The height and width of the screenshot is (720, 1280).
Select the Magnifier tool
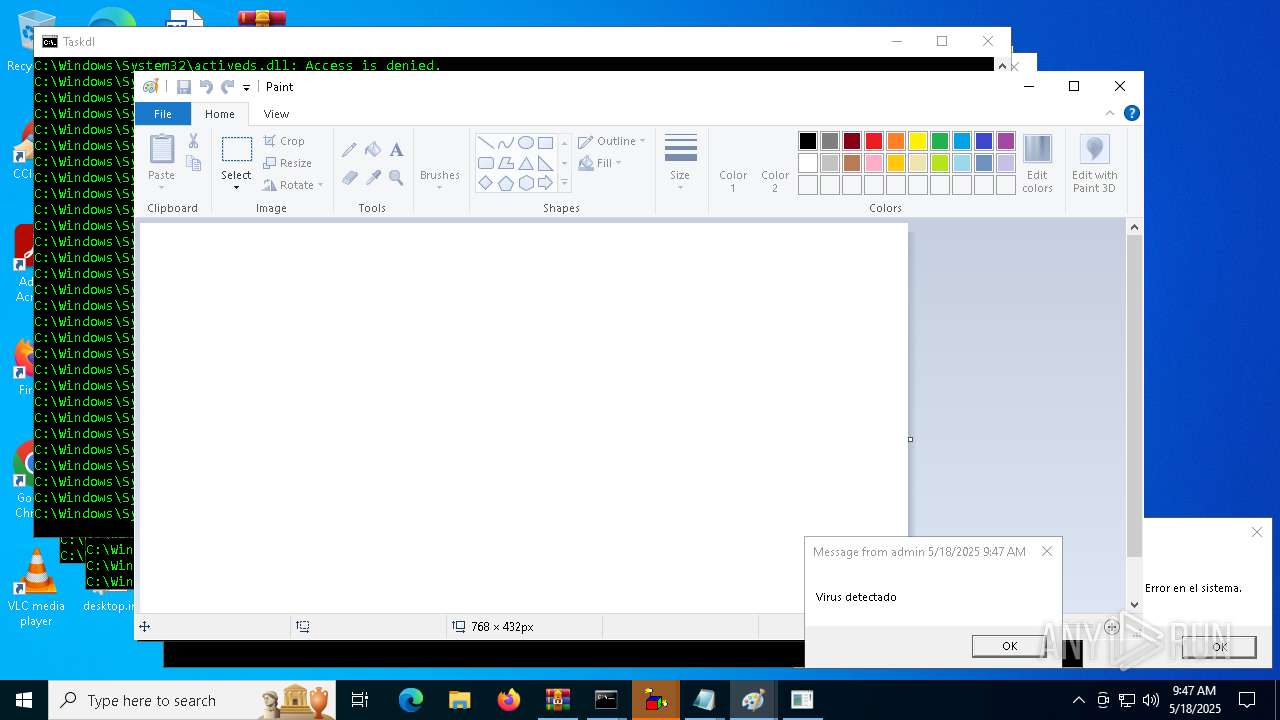396,177
